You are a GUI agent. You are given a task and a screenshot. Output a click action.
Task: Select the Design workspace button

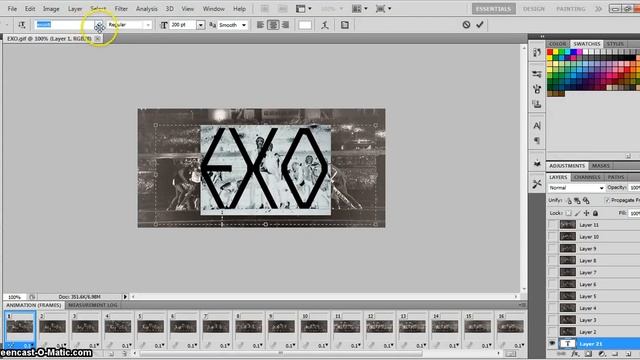(x=534, y=9)
